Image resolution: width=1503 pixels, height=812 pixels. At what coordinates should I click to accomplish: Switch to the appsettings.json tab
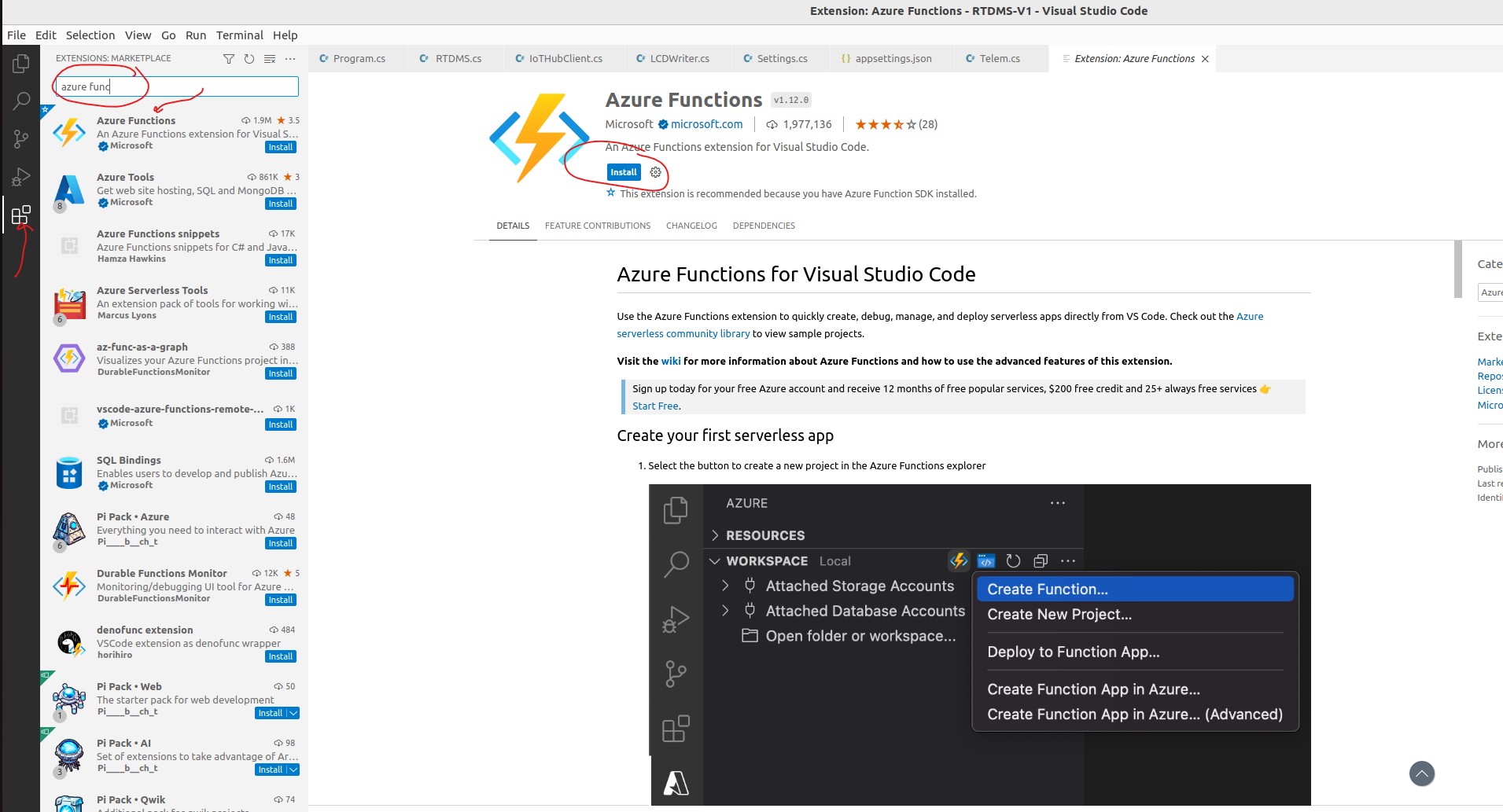pyautogui.click(x=893, y=59)
